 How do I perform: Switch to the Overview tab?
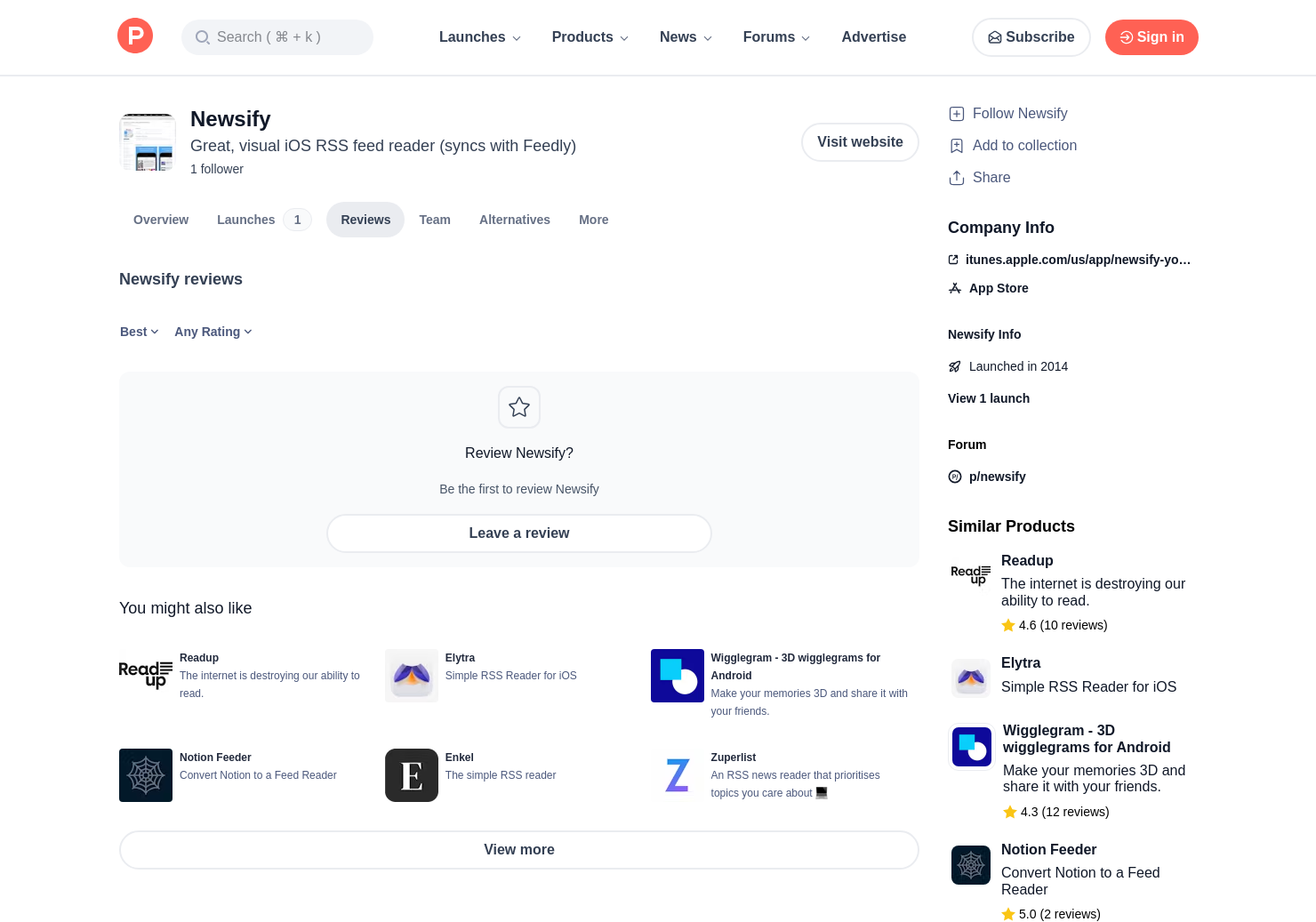coord(161,220)
